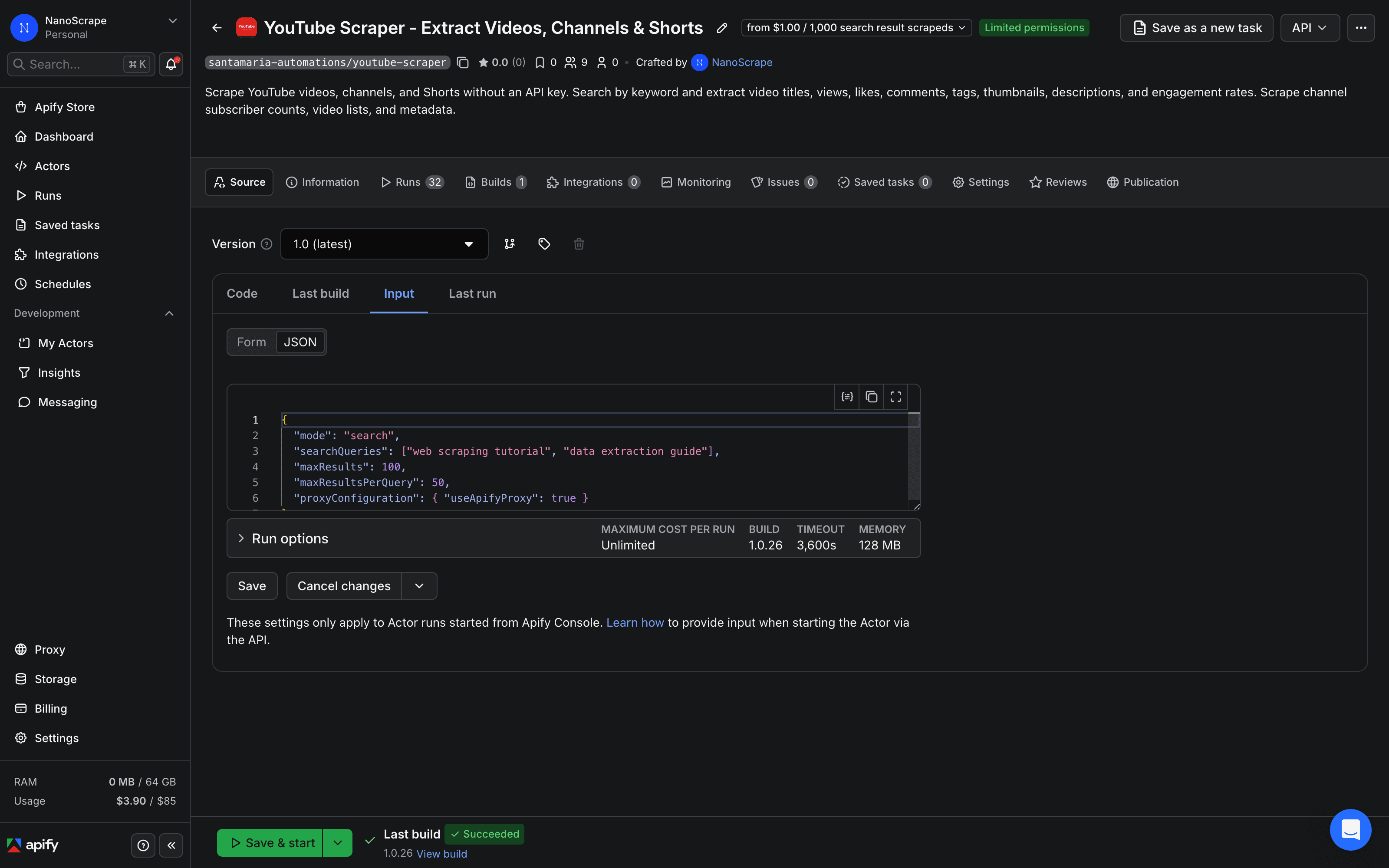Click the Version help info icon
1389x868 pixels.
tap(267, 244)
